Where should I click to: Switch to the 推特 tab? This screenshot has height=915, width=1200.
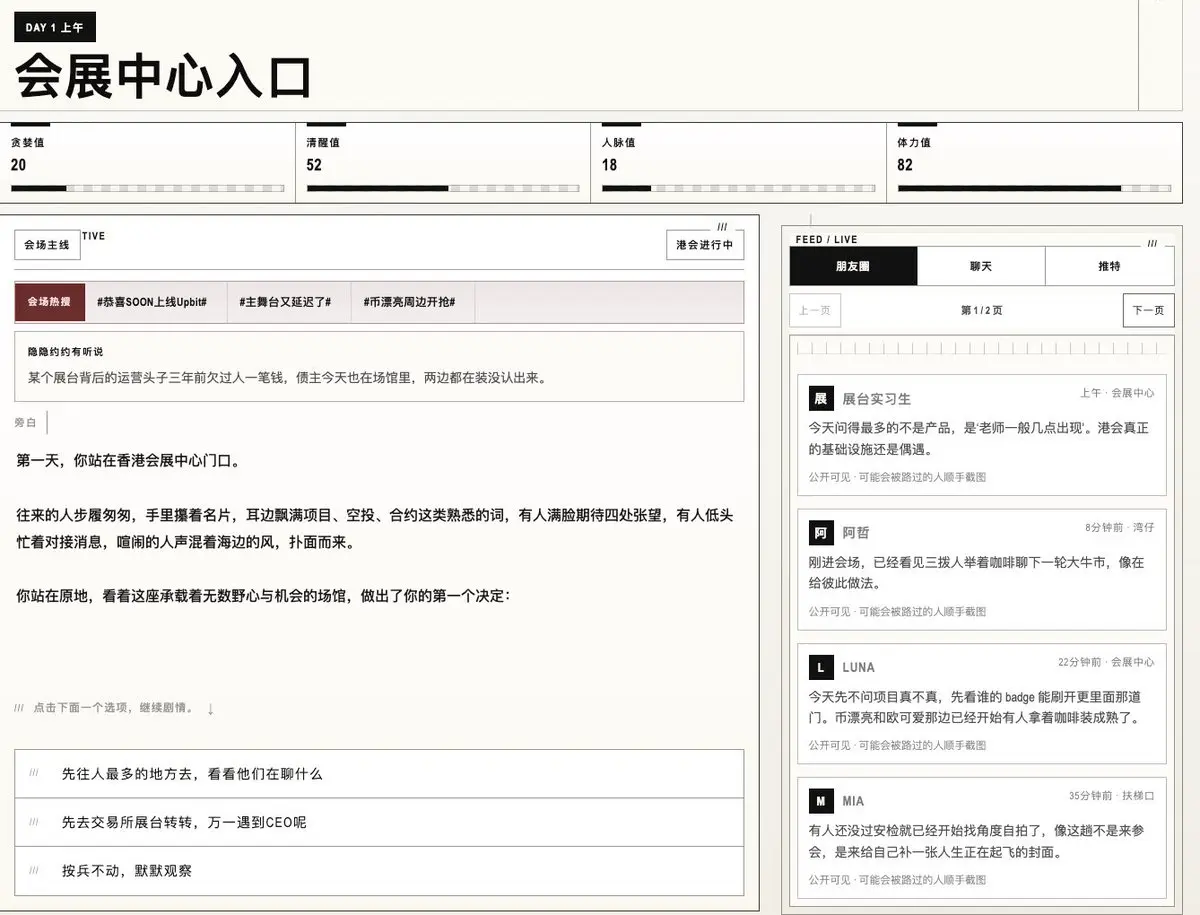[1110, 266]
